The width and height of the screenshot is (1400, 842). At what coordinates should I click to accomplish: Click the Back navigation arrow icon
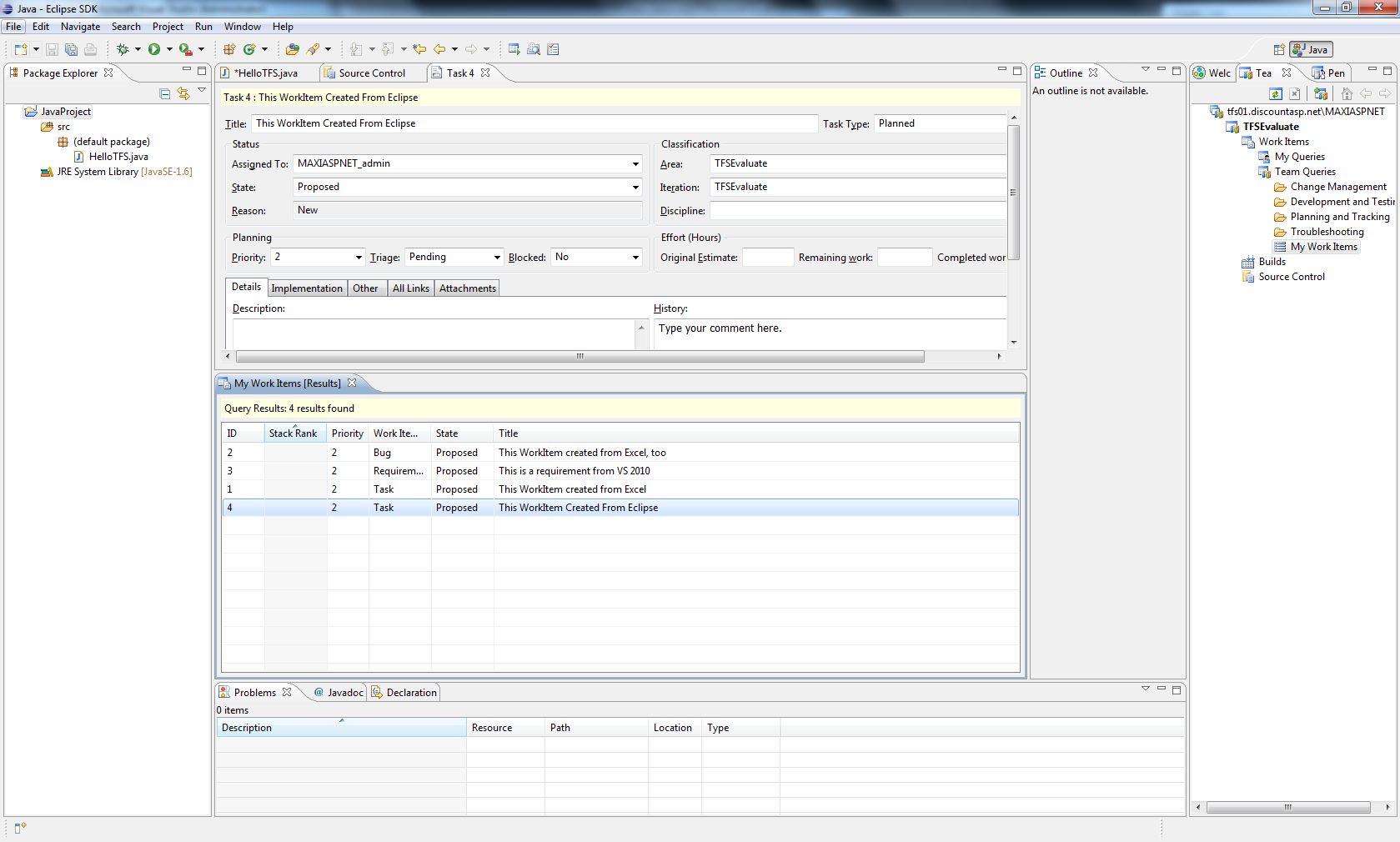pyautogui.click(x=439, y=49)
